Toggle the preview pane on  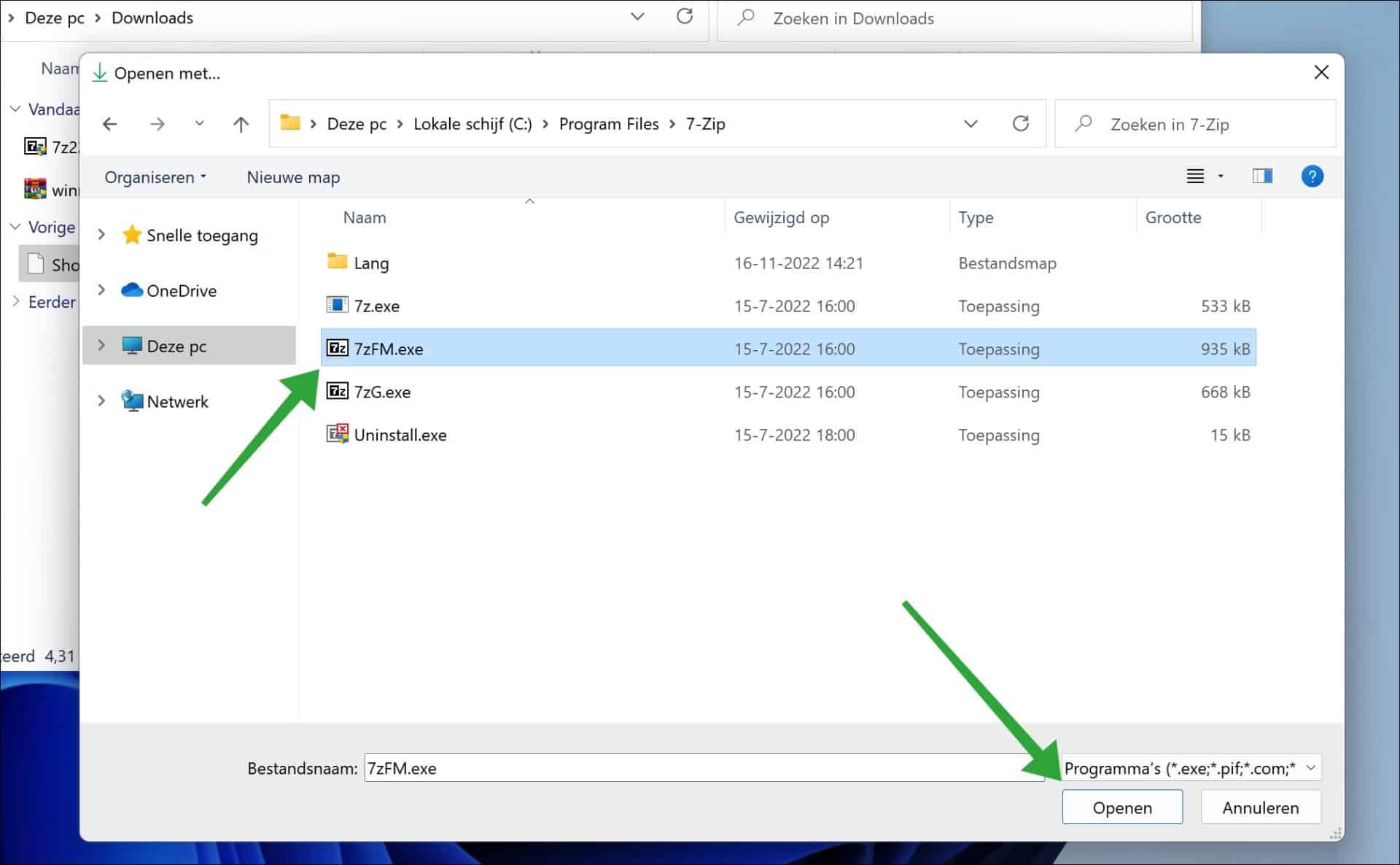pos(1262,176)
